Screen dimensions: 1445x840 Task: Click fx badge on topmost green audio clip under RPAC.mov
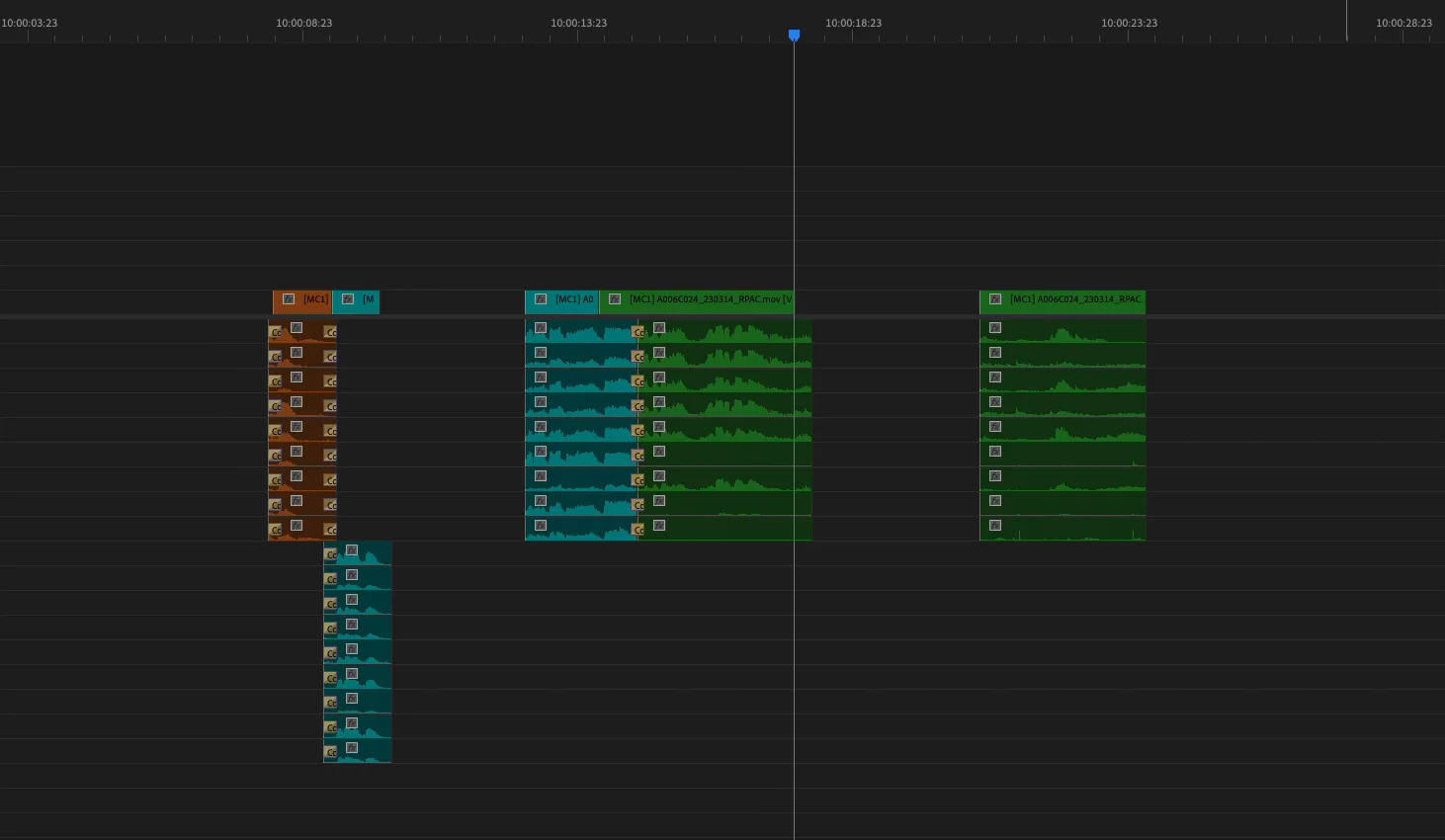click(659, 328)
